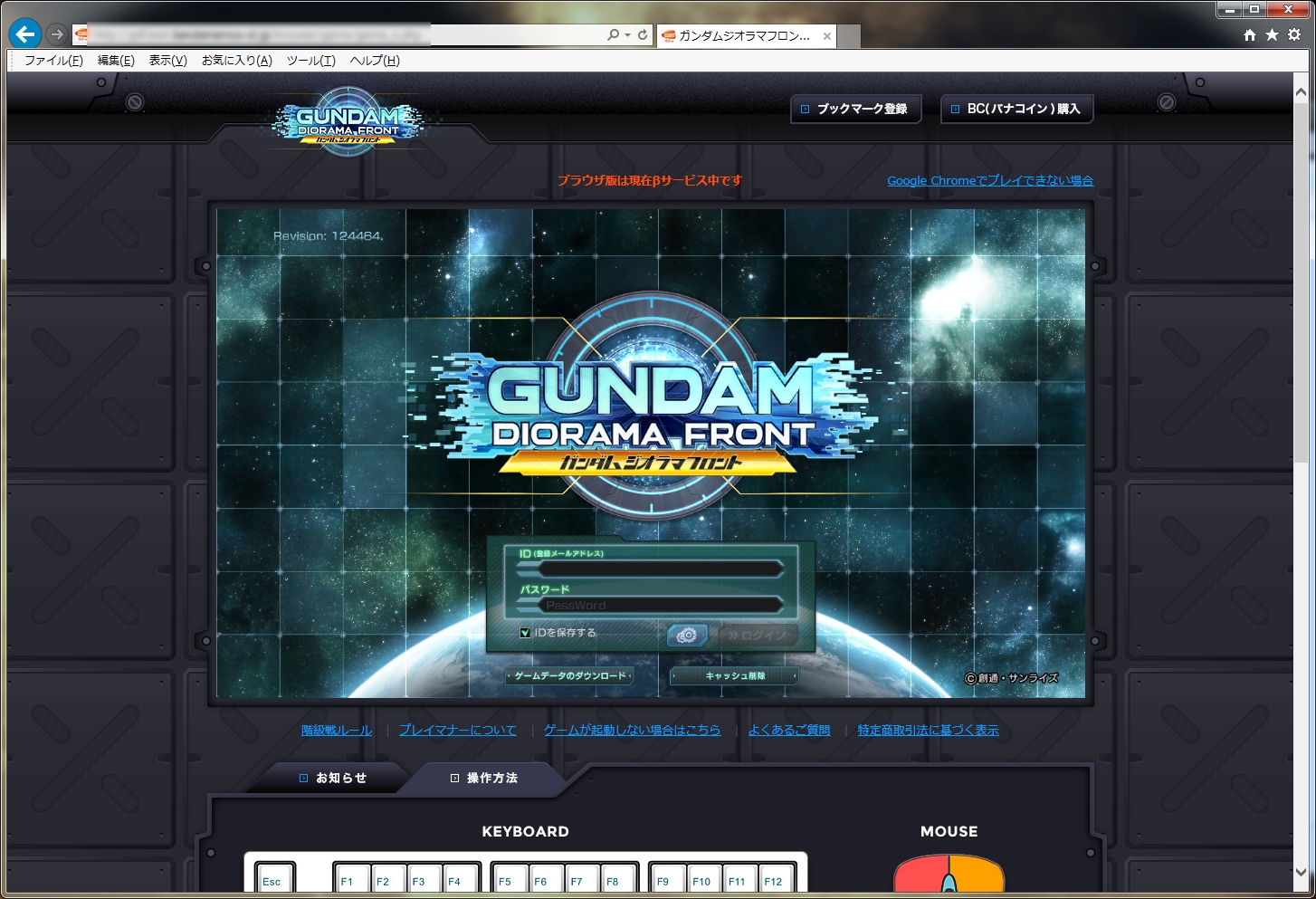Close the ガンダムジオラマフロン tab

point(827,36)
